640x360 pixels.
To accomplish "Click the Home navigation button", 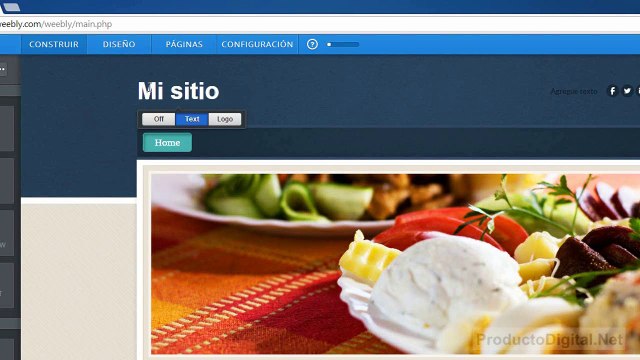I will [x=167, y=142].
